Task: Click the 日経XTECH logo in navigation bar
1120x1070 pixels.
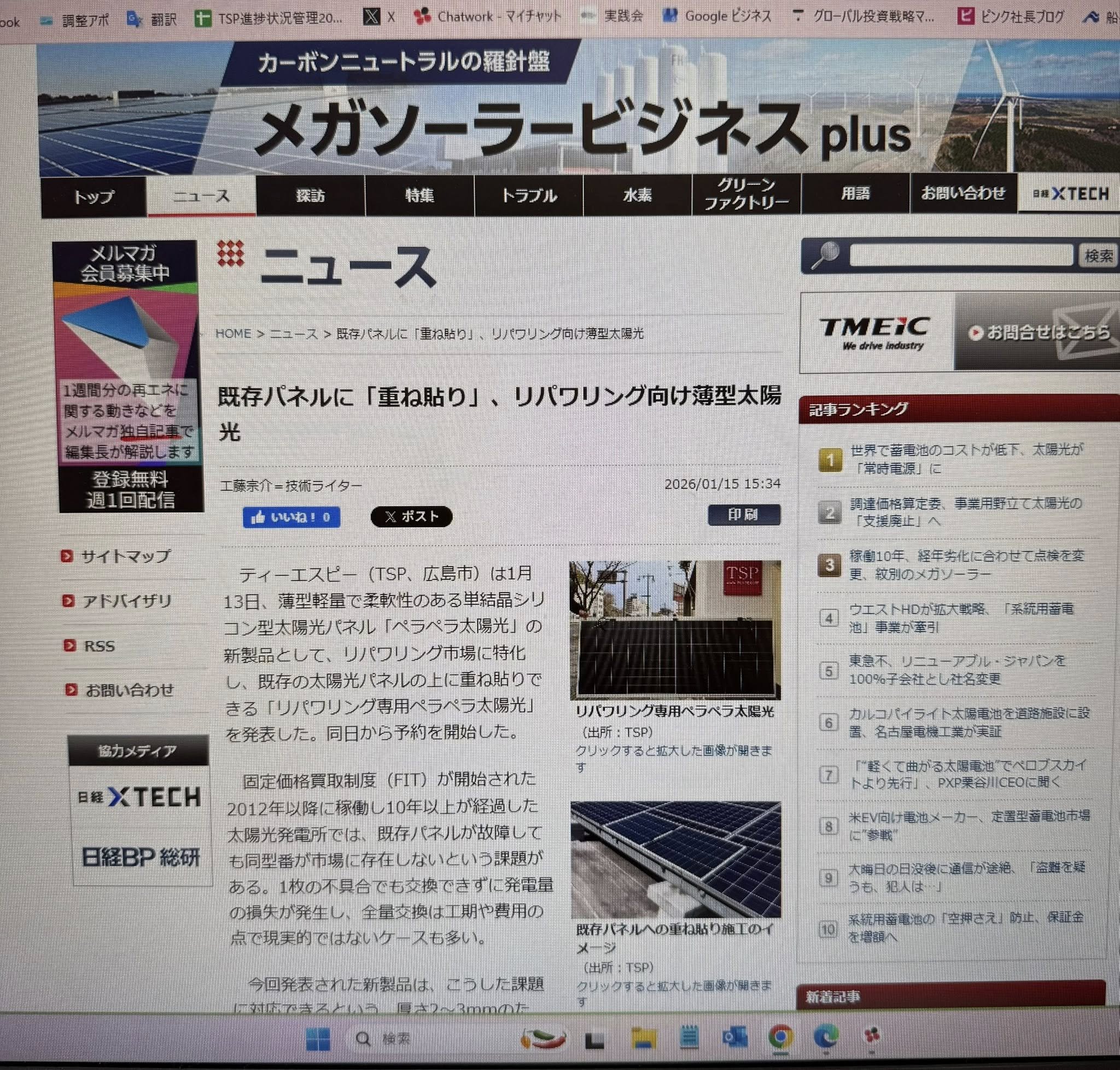Action: (x=1070, y=194)
